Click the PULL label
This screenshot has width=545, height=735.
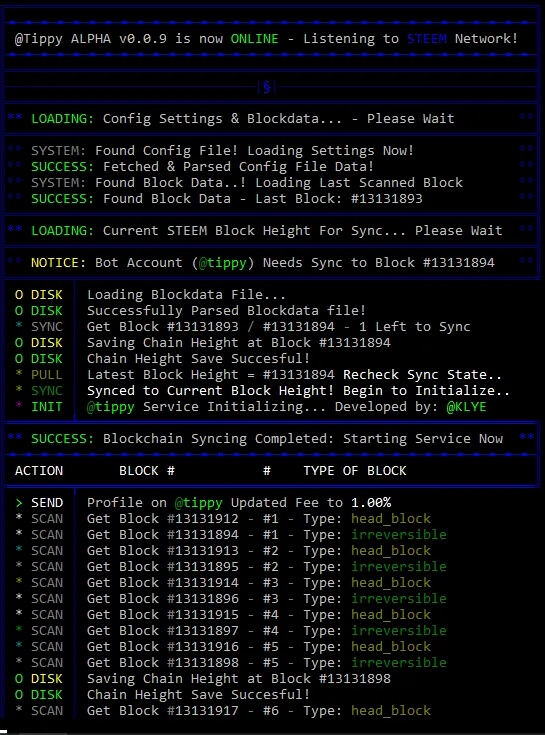click(46, 375)
